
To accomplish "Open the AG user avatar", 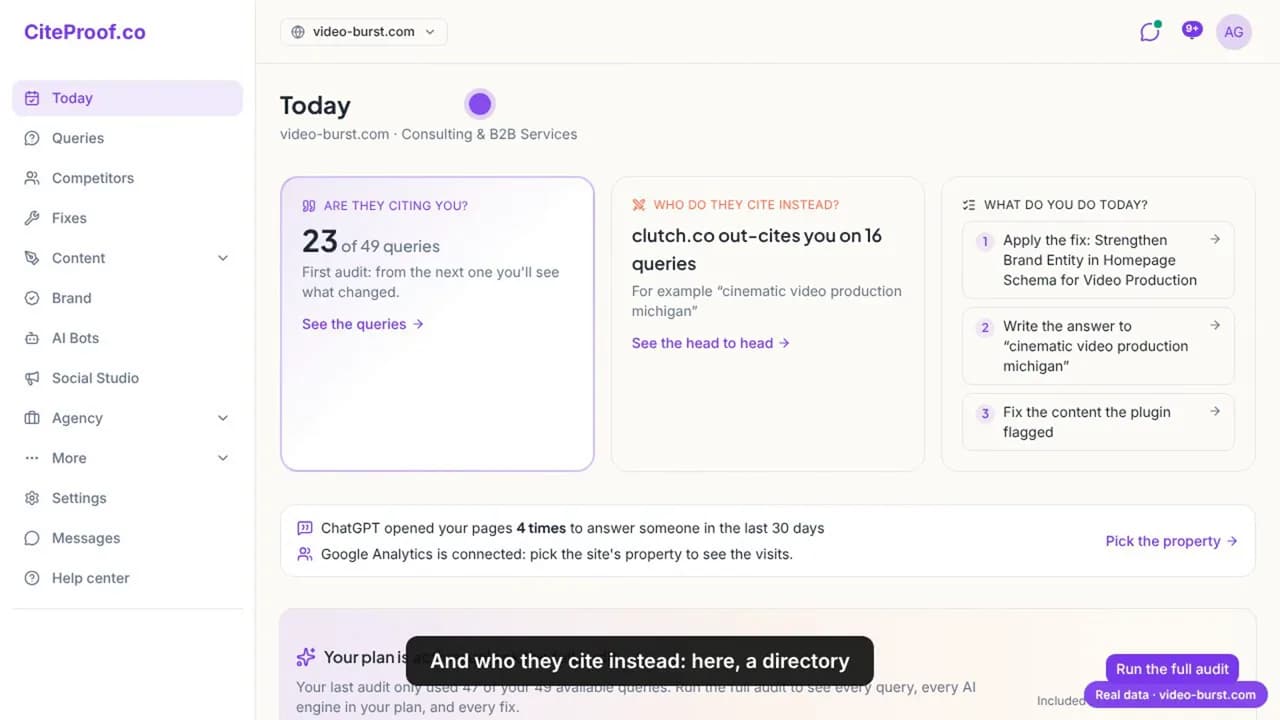I will click(x=1234, y=32).
